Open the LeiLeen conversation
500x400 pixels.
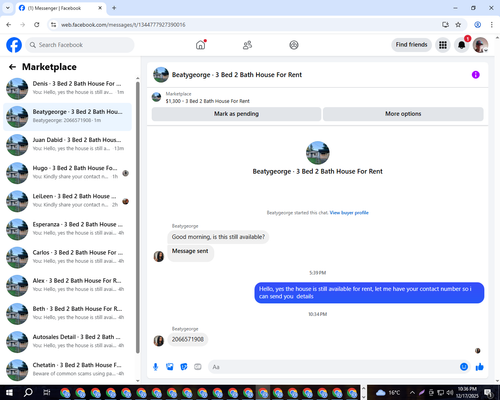68,201
